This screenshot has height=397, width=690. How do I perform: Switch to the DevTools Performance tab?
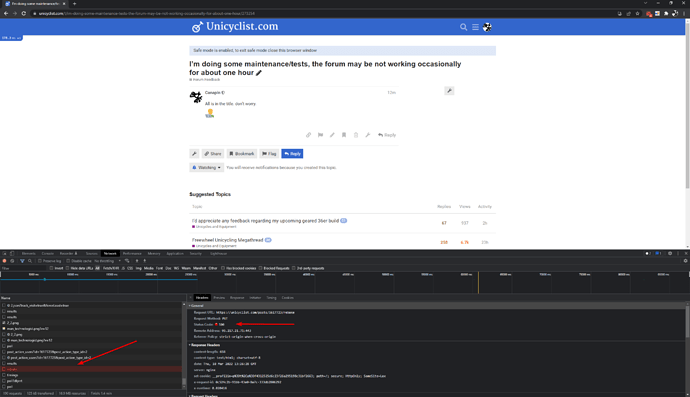(132, 254)
